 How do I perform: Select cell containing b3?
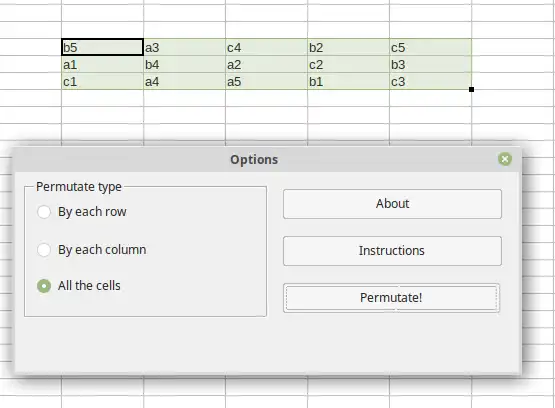(x=430, y=64)
